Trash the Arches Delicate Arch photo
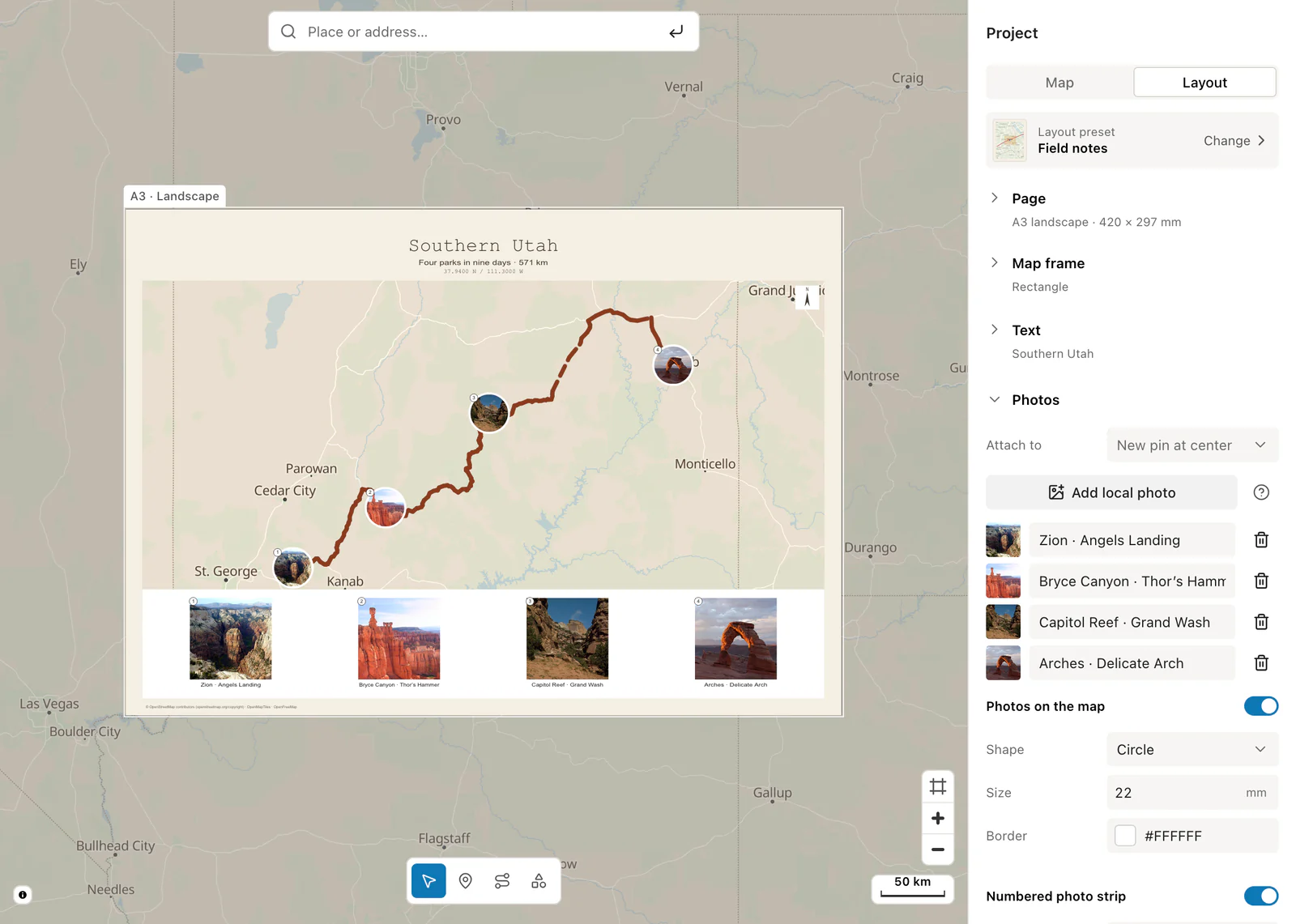Screen dimensions: 1296x924 pyautogui.click(x=1261, y=663)
